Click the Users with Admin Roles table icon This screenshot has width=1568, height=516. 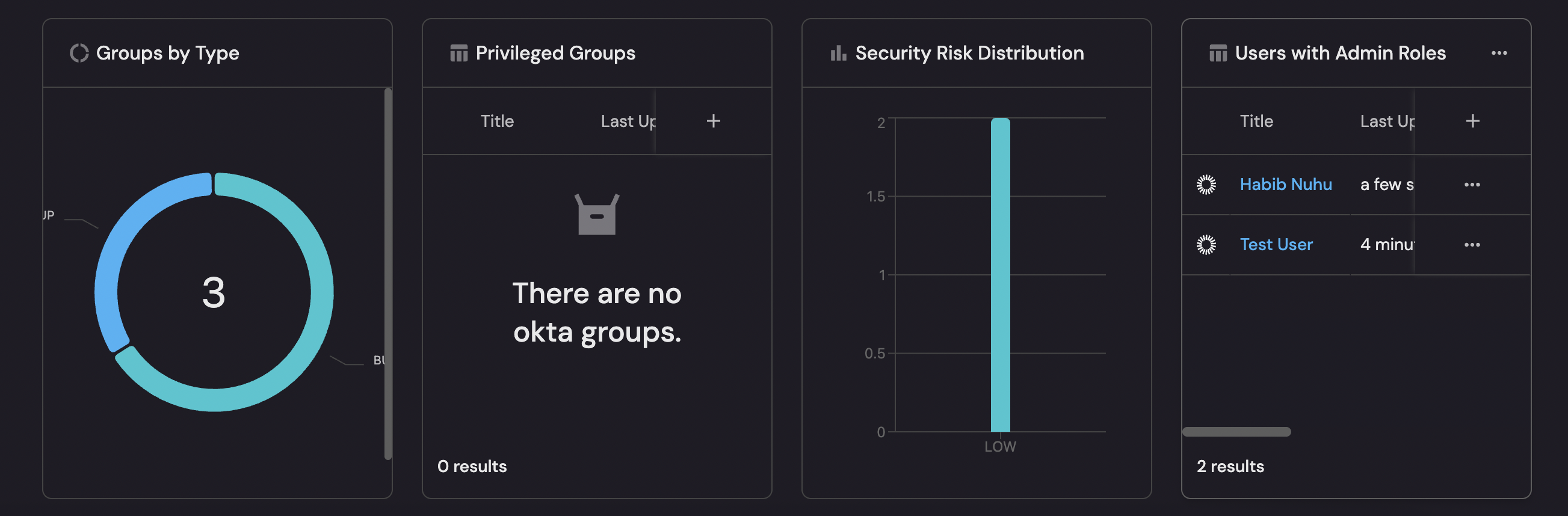click(x=1217, y=54)
